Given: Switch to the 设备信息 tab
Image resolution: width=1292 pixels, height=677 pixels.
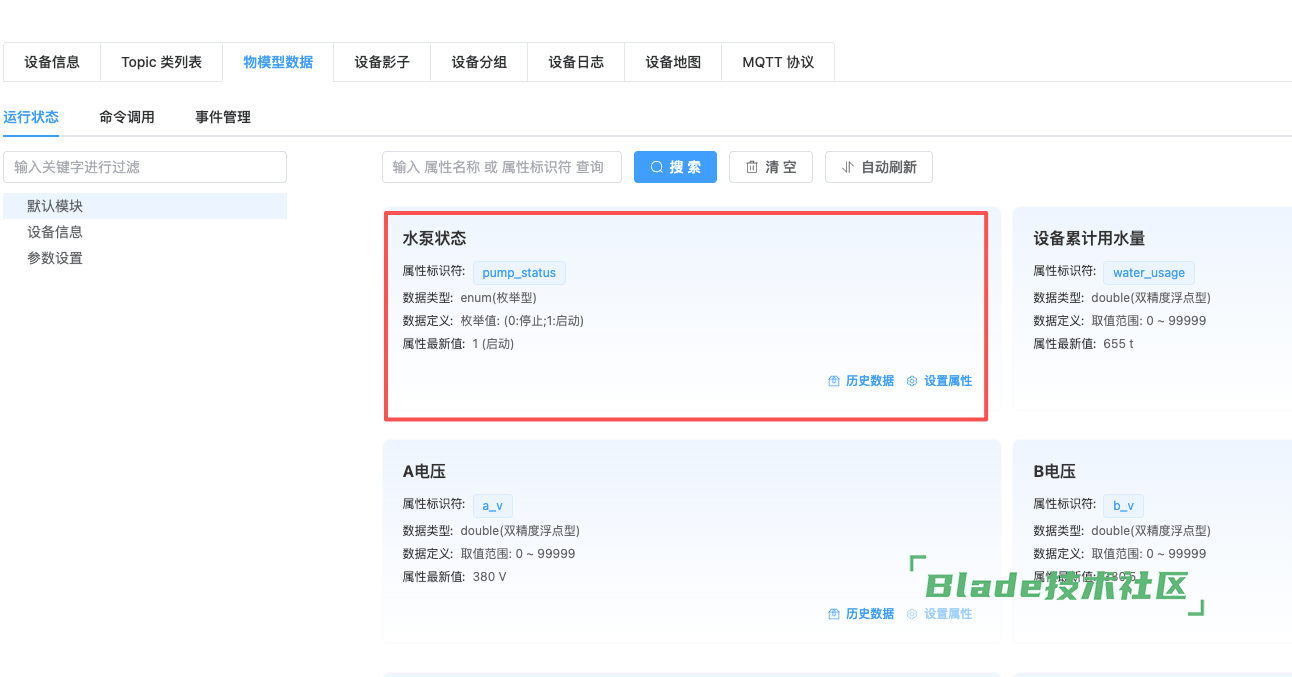Looking at the screenshot, I should click(x=52, y=62).
